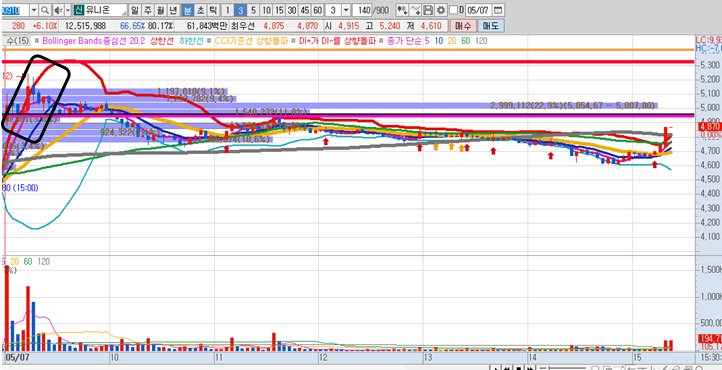Open the chart type add icon
Screen dimensions: 722x370
(402, 10)
